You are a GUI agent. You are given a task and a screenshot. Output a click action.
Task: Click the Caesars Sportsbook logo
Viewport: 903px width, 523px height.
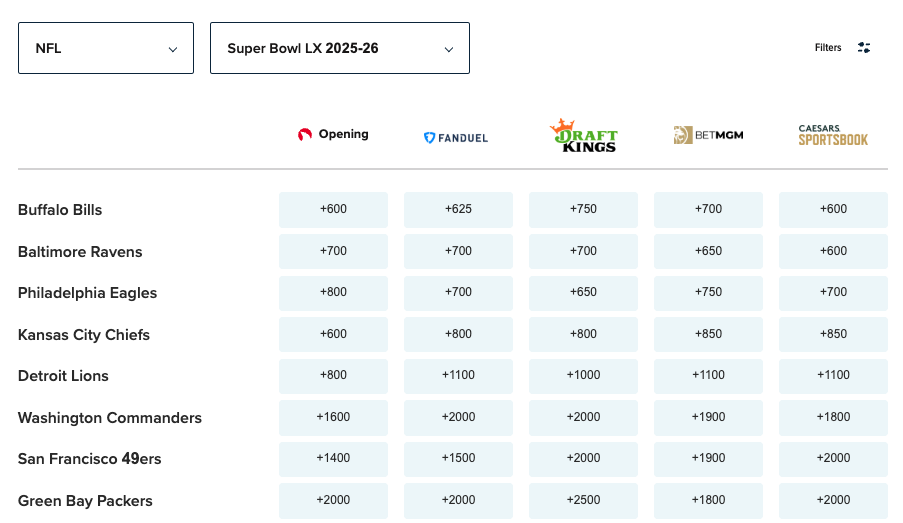pos(833,135)
